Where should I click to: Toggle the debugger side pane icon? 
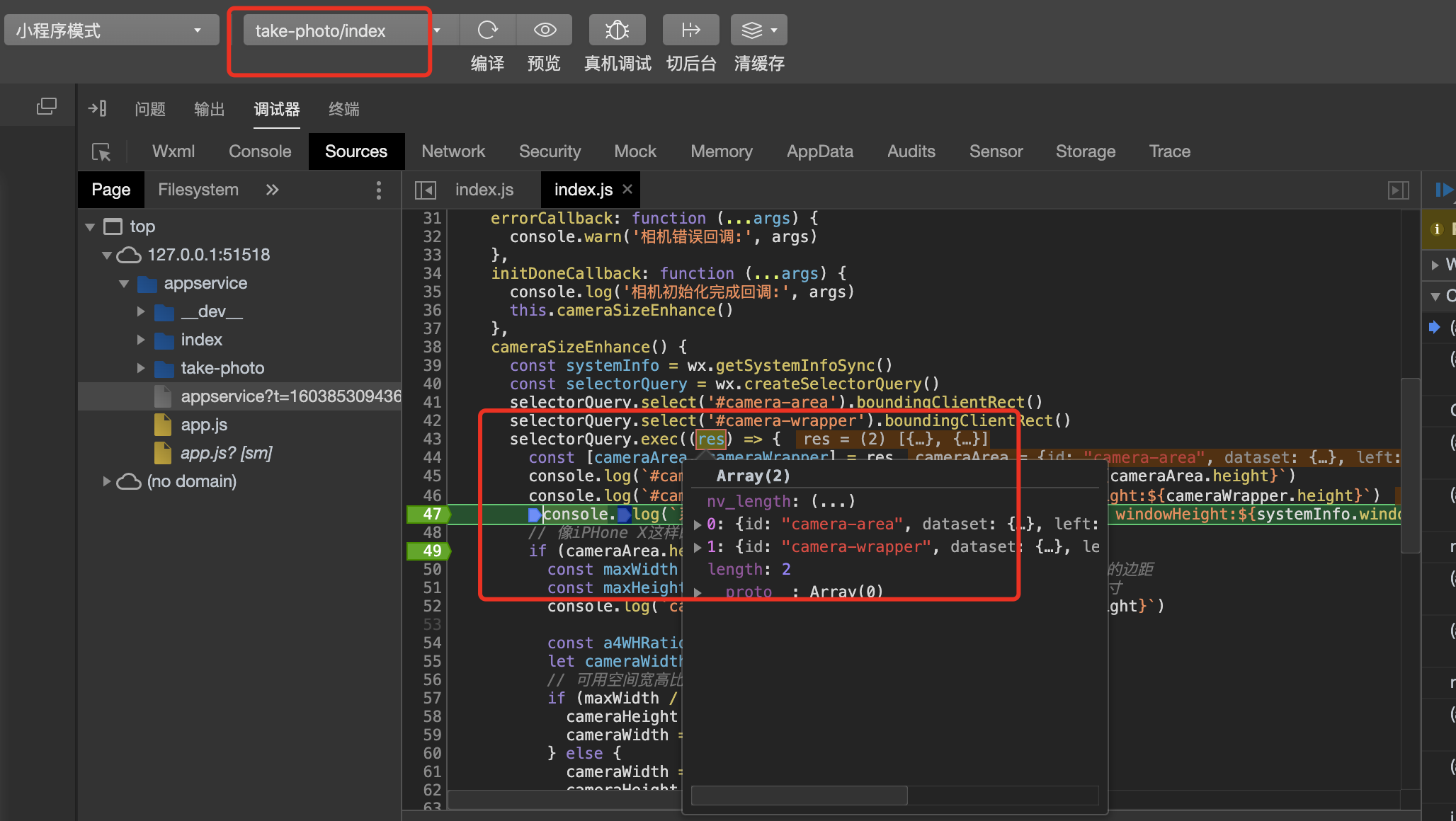coord(1398,190)
